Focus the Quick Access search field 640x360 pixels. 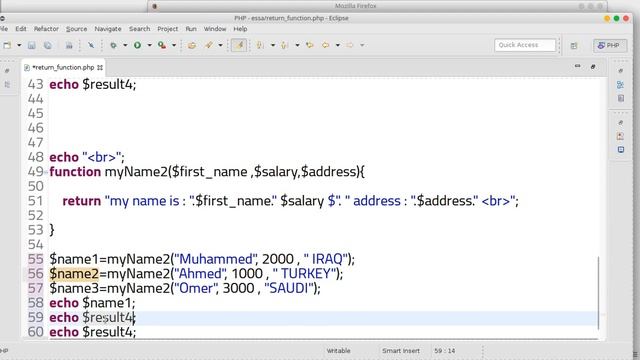[x=525, y=45]
